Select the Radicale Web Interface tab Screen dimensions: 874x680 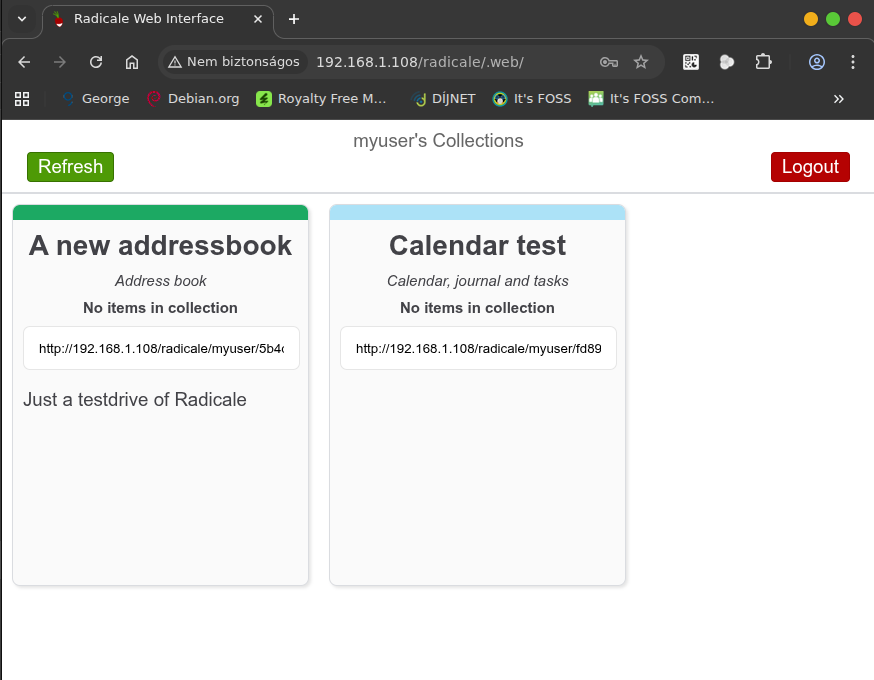(x=148, y=19)
